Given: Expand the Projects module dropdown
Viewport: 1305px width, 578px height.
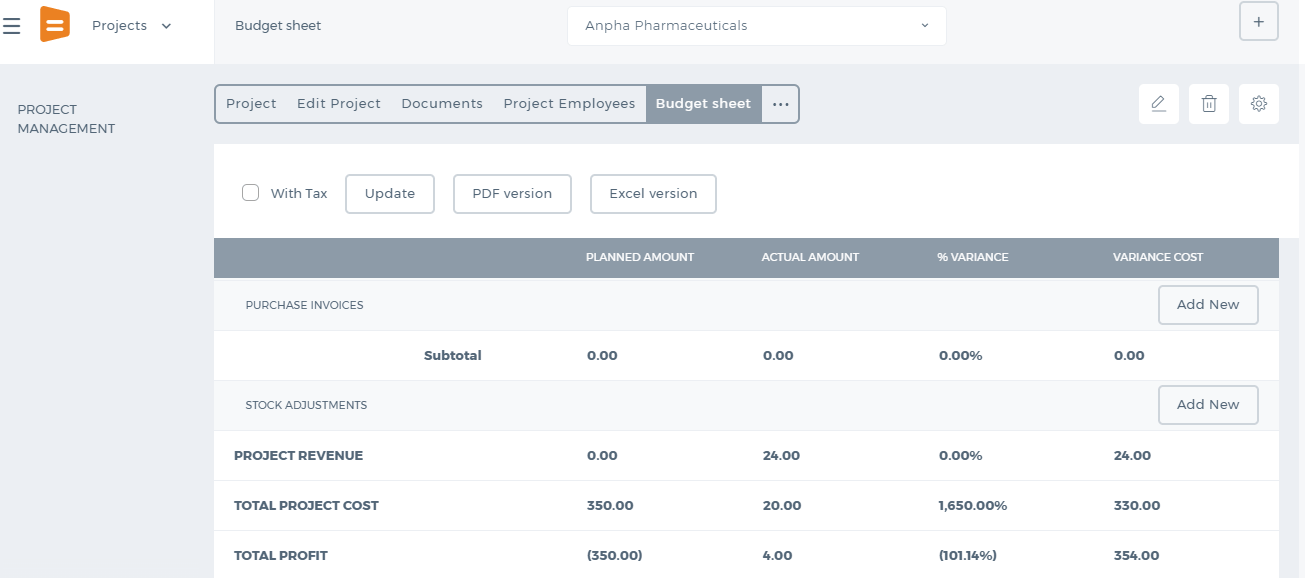Looking at the screenshot, I should tap(132, 26).
